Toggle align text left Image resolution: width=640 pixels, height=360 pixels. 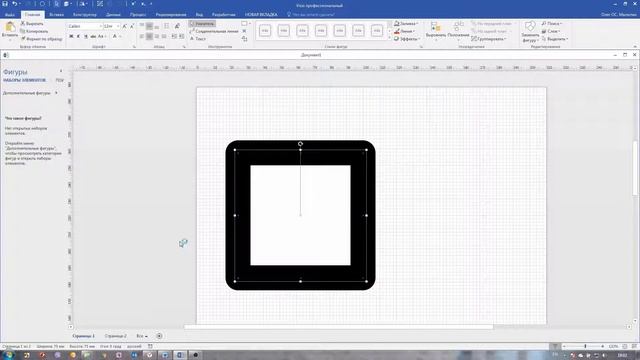click(142, 36)
